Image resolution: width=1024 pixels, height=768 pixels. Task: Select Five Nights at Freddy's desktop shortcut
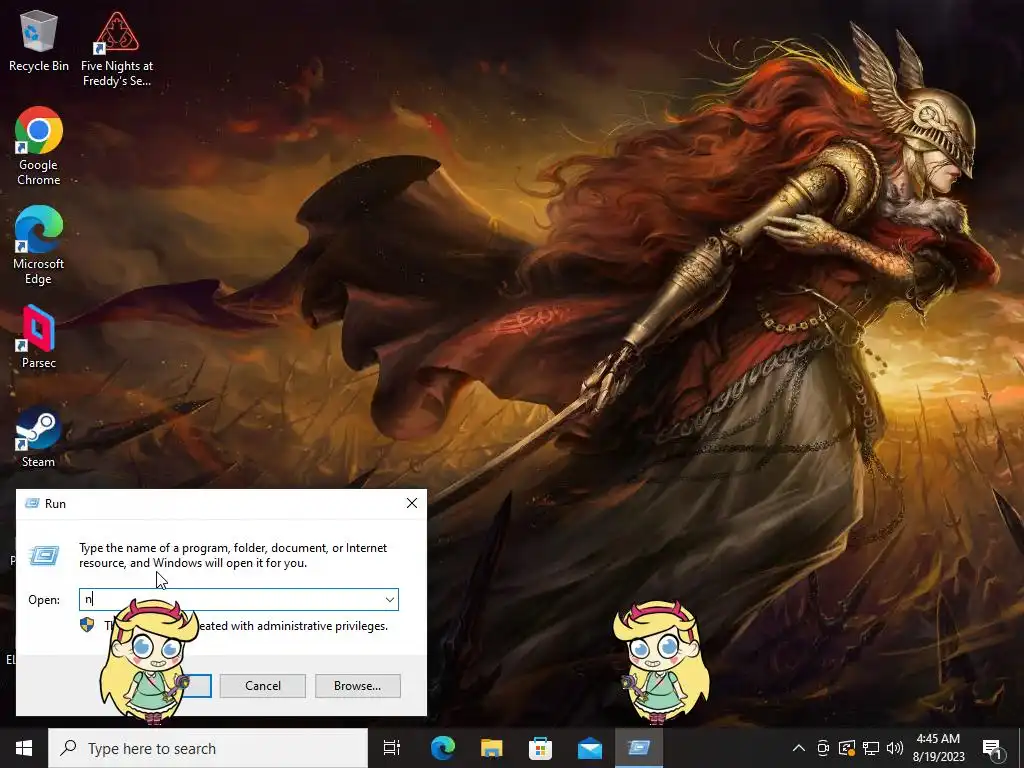pyautogui.click(x=117, y=48)
